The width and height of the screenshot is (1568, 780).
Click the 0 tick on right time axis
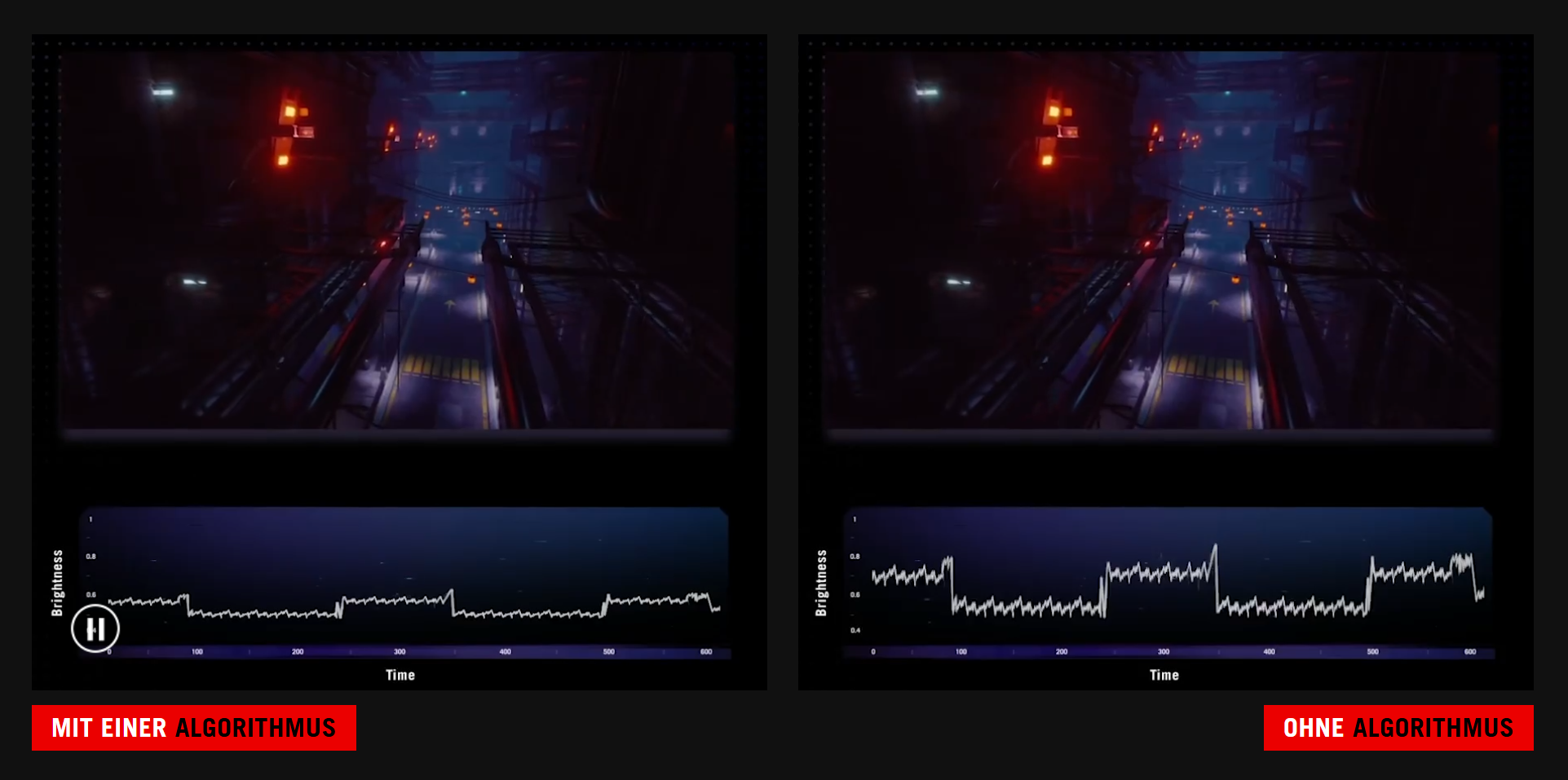click(873, 652)
